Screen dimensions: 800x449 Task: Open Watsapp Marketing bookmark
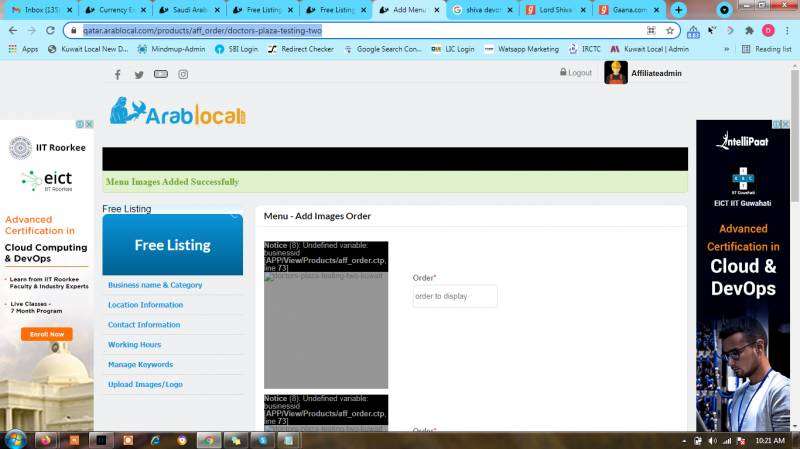pos(521,49)
